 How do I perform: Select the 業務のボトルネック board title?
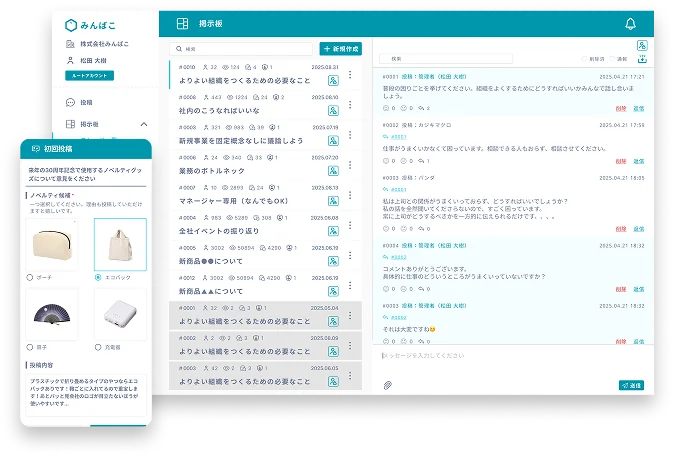[x=212, y=171]
